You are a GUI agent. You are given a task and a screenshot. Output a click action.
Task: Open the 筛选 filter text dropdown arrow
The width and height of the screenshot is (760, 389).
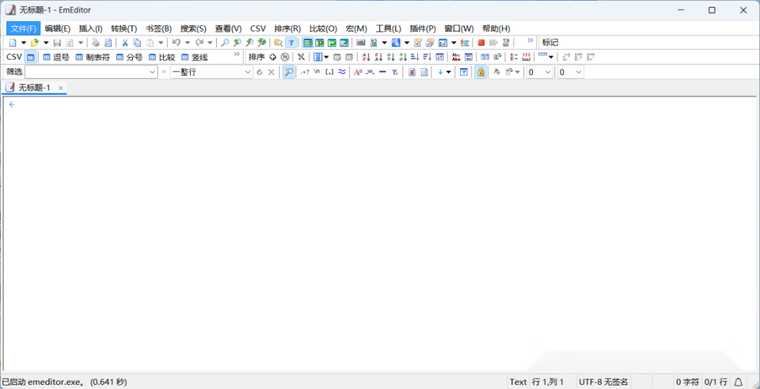pyautogui.click(x=152, y=72)
